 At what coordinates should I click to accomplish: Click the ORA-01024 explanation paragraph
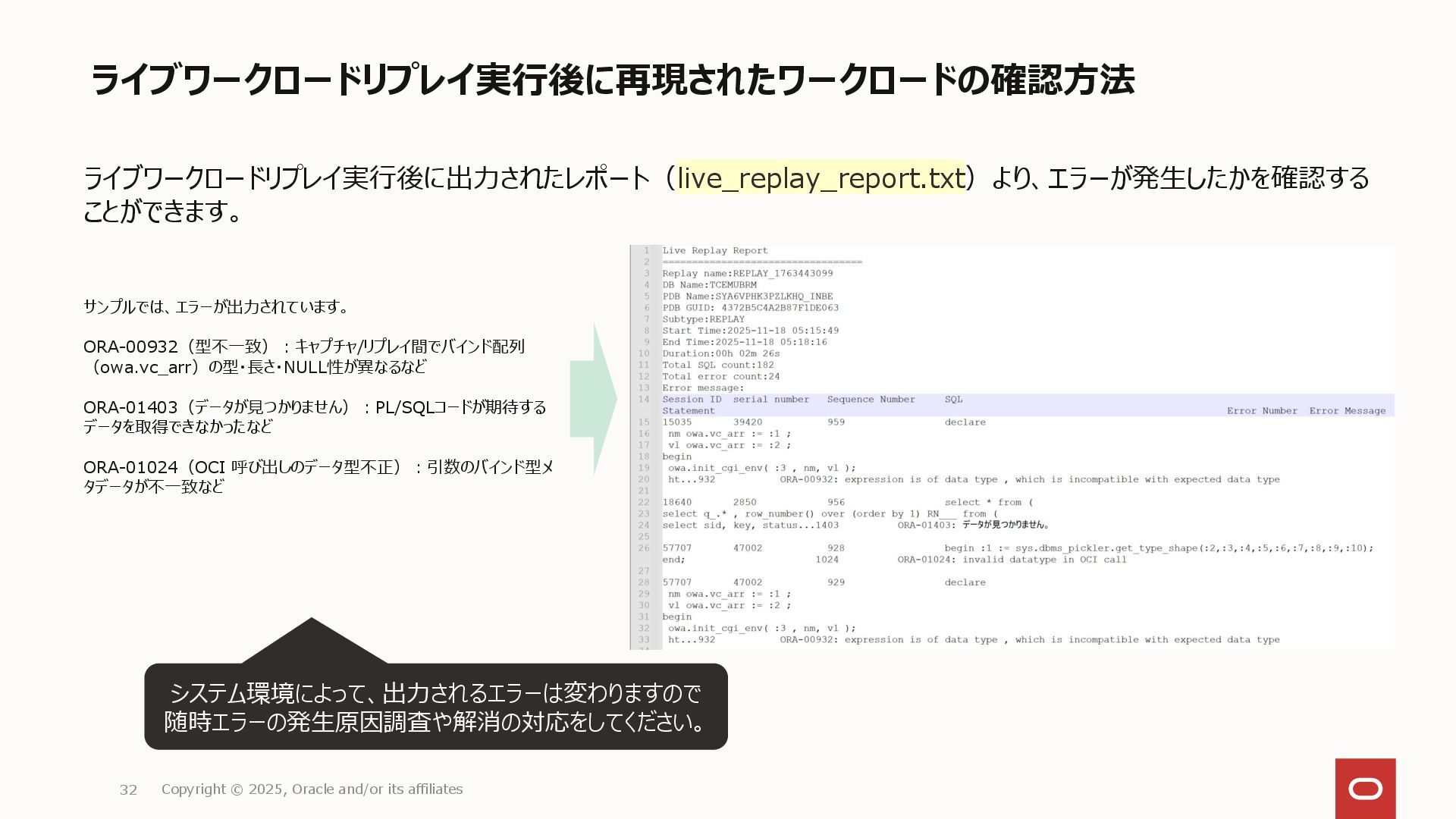pos(317,476)
